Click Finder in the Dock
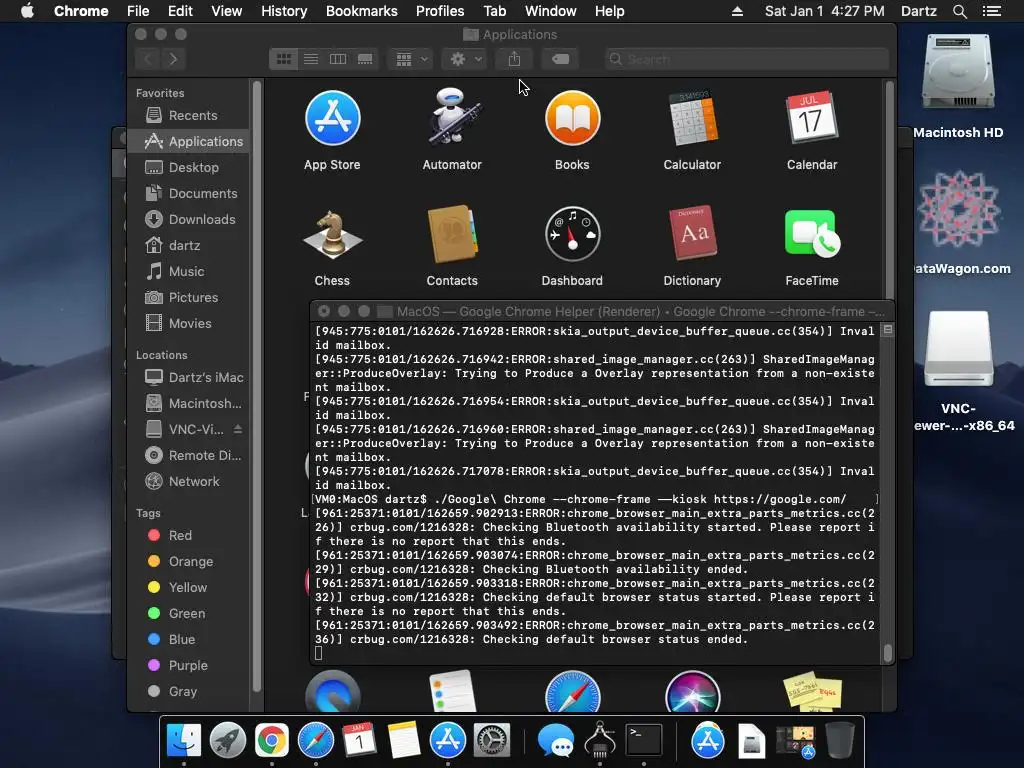 pyautogui.click(x=184, y=740)
